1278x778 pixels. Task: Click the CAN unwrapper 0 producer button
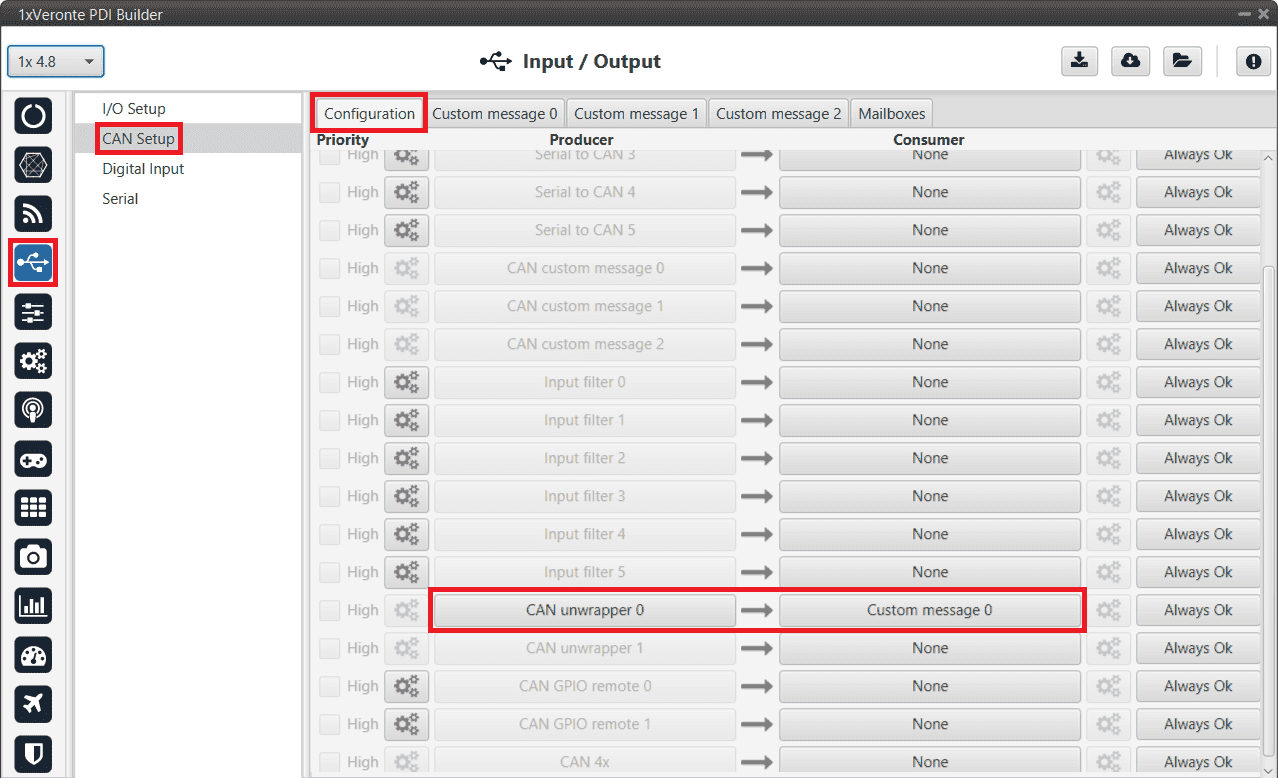[584, 610]
